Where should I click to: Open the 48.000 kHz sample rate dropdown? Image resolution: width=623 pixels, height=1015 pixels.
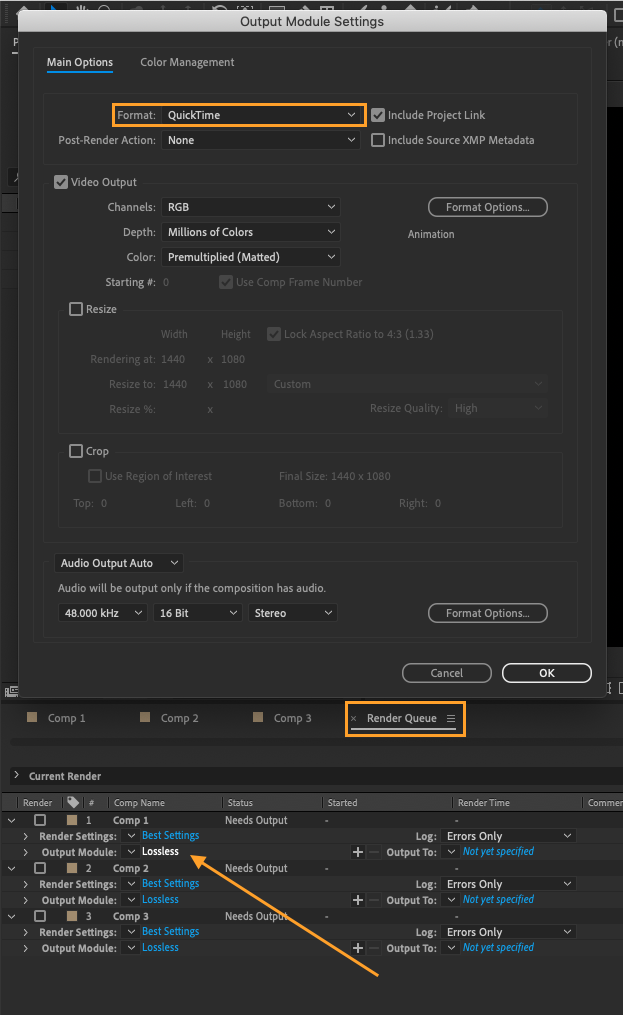[x=103, y=613]
